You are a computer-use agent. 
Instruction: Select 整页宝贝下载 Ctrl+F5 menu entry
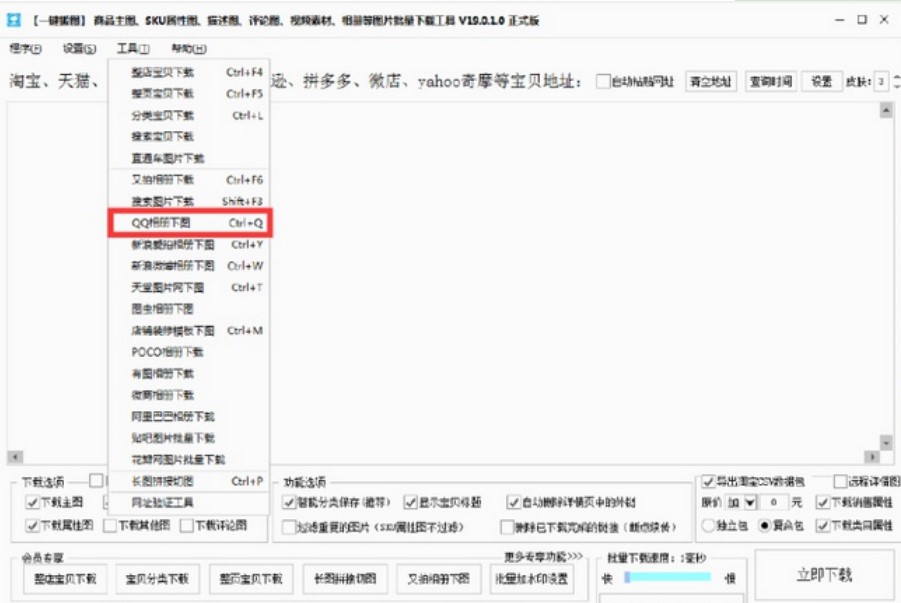pos(189,93)
